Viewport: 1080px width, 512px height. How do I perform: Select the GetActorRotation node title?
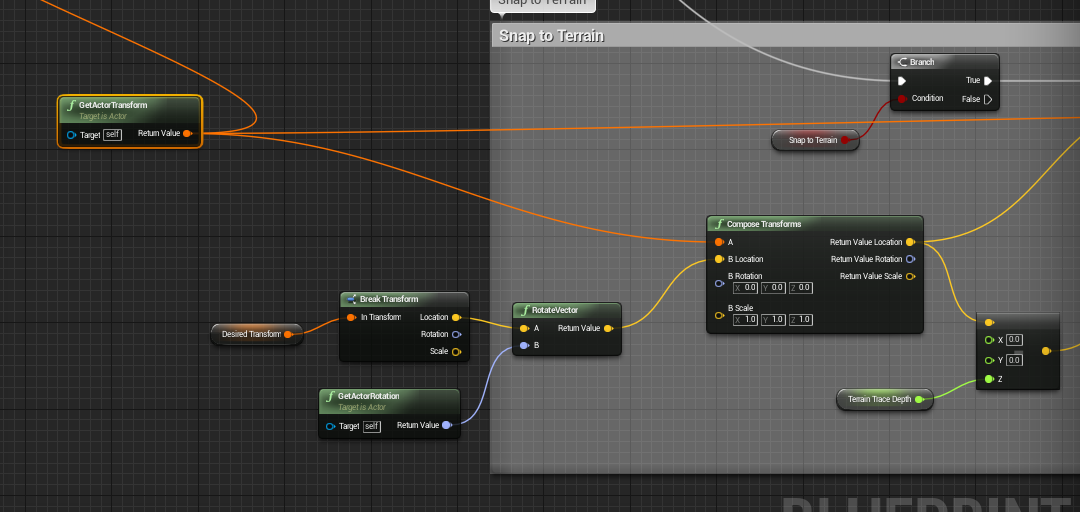coord(368,396)
